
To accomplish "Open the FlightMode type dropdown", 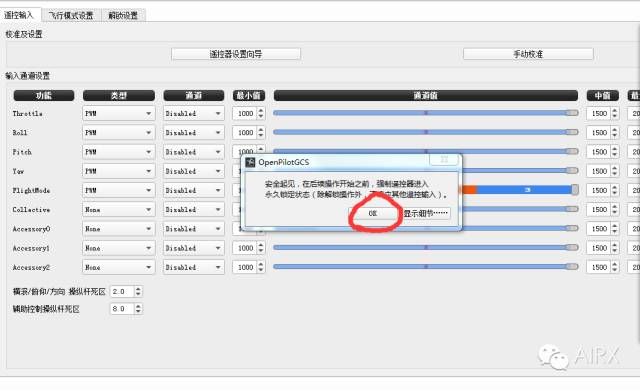I will [118, 190].
